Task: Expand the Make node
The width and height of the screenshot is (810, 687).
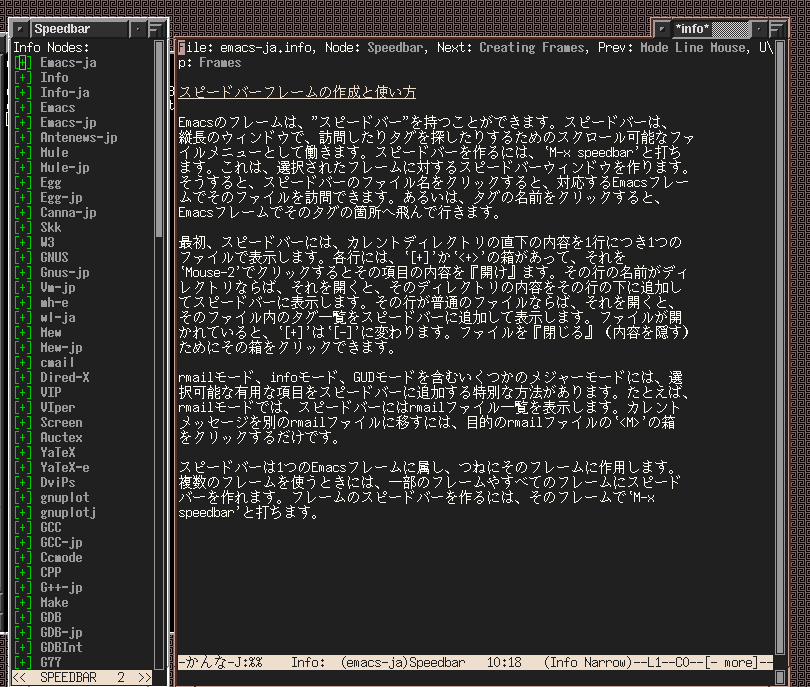Action: [23, 602]
